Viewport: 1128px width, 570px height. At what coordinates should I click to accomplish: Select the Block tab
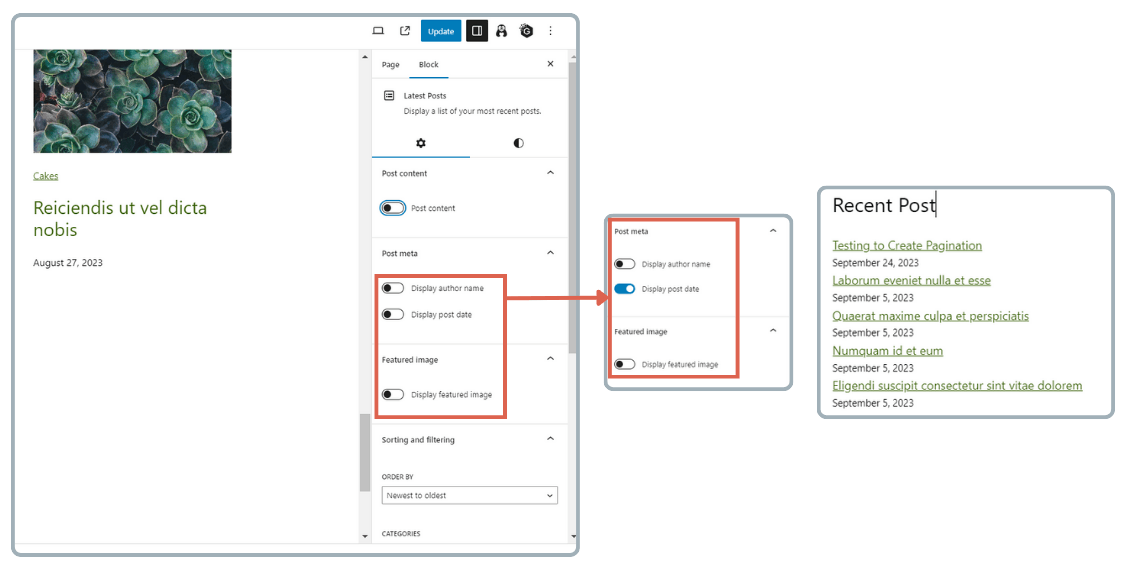coord(428,64)
